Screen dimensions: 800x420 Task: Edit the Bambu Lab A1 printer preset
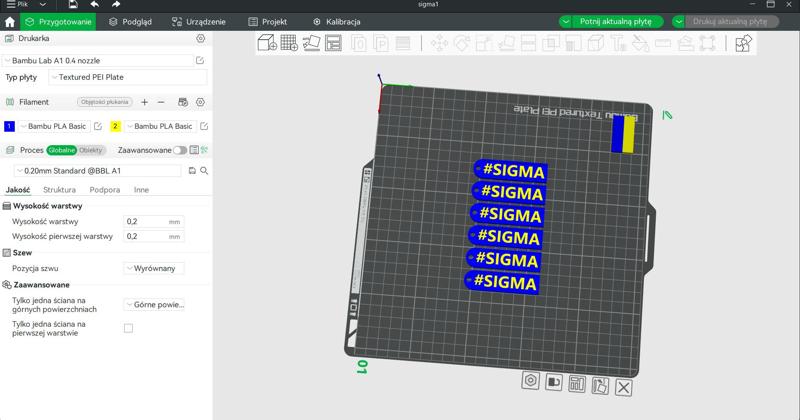200,60
